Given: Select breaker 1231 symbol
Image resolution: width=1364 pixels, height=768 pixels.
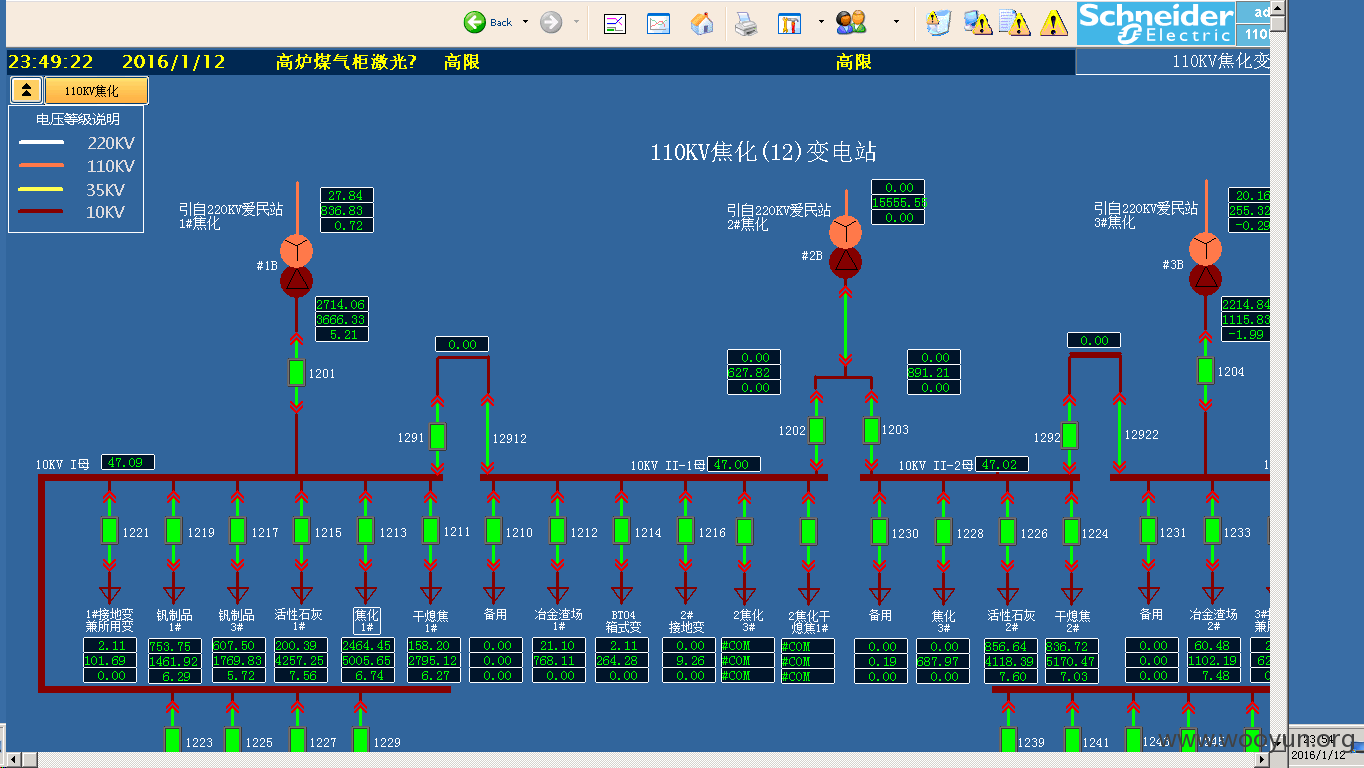Looking at the screenshot, I should pyautogui.click(x=1149, y=531).
